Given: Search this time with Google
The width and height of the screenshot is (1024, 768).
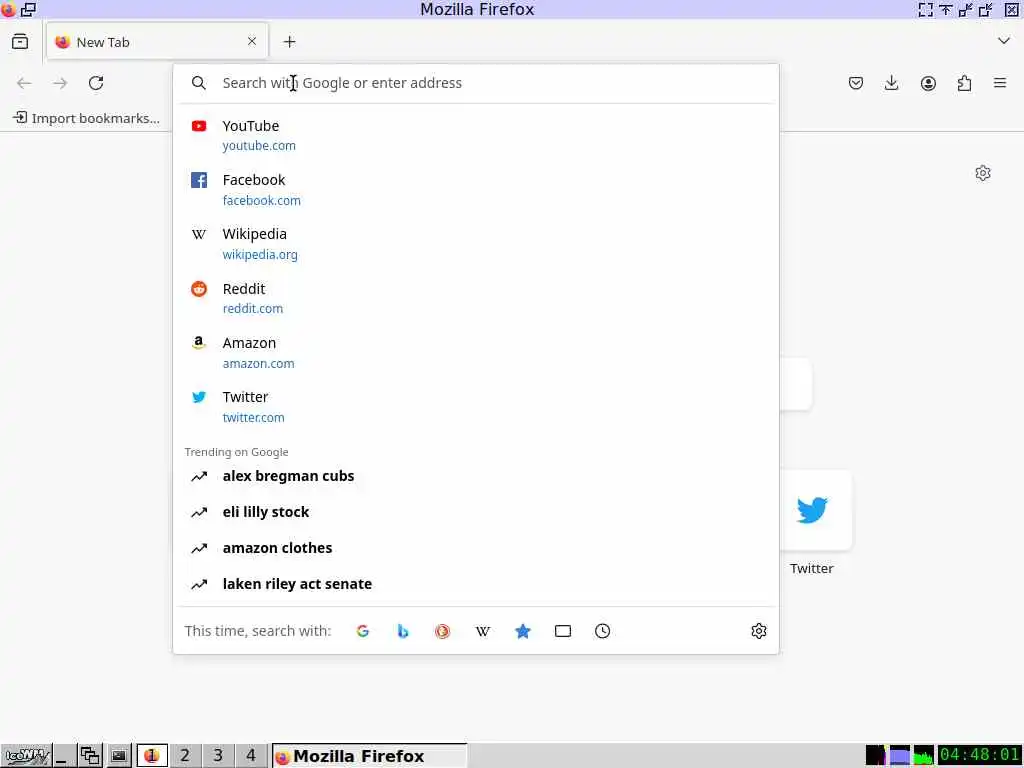Looking at the screenshot, I should pos(363,631).
